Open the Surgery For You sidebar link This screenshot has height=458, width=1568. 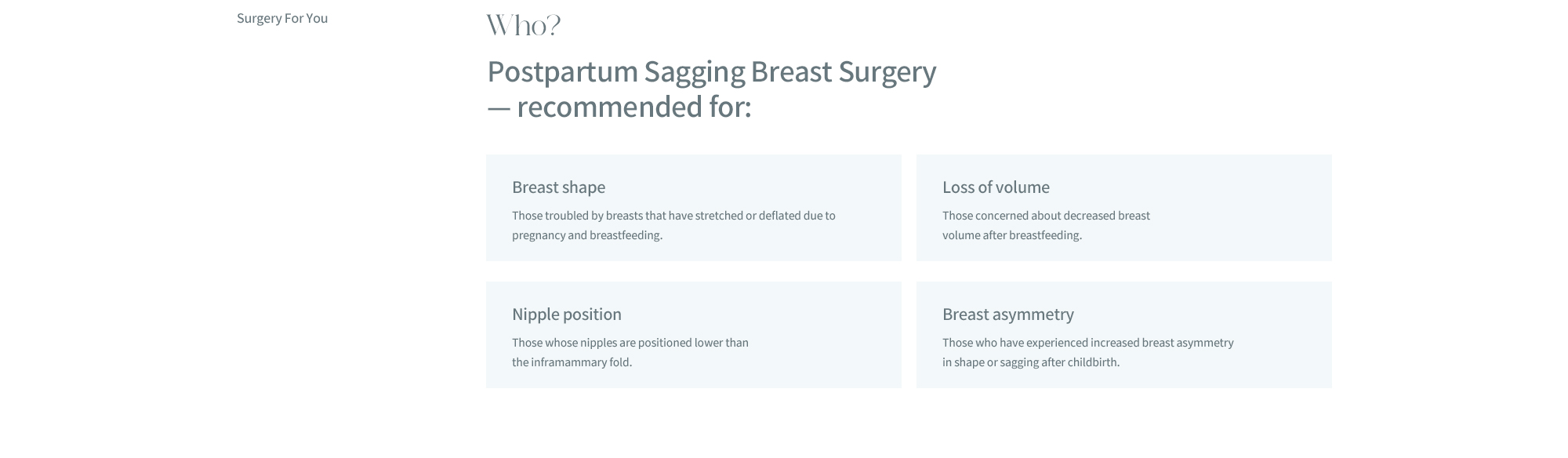282,18
